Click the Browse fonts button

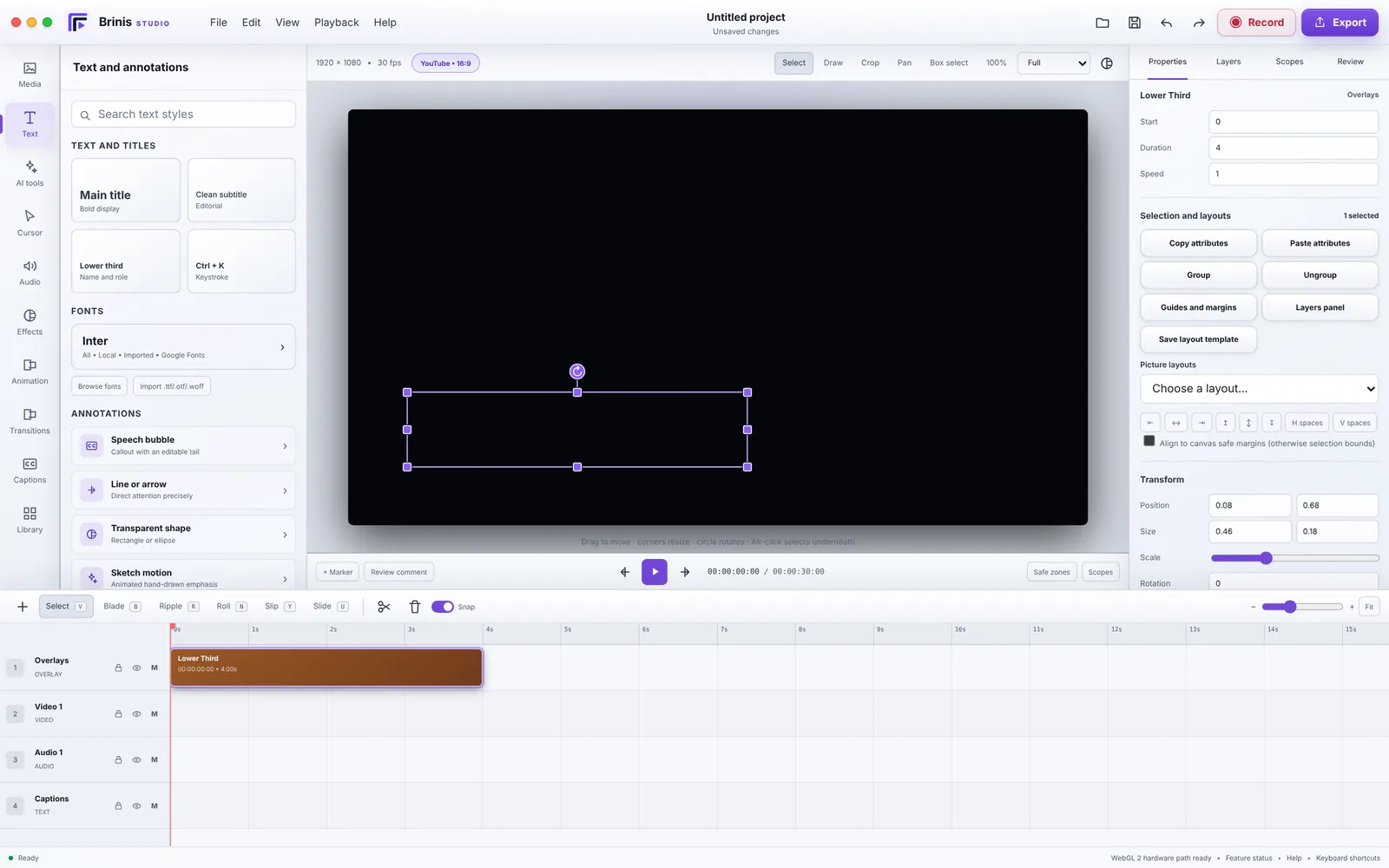click(100, 386)
